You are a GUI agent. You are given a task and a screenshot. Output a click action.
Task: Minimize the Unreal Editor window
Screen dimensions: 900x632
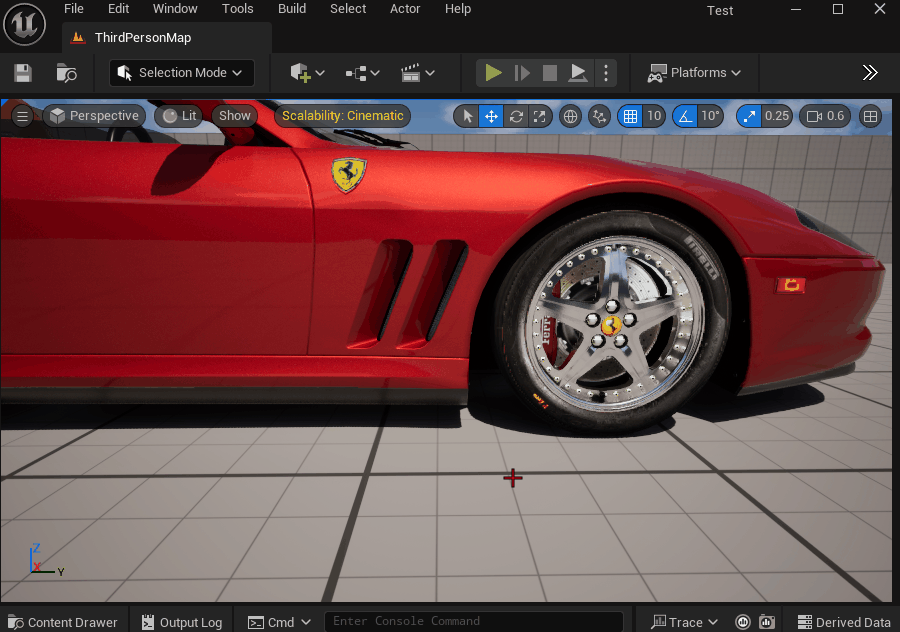pyautogui.click(x=796, y=9)
